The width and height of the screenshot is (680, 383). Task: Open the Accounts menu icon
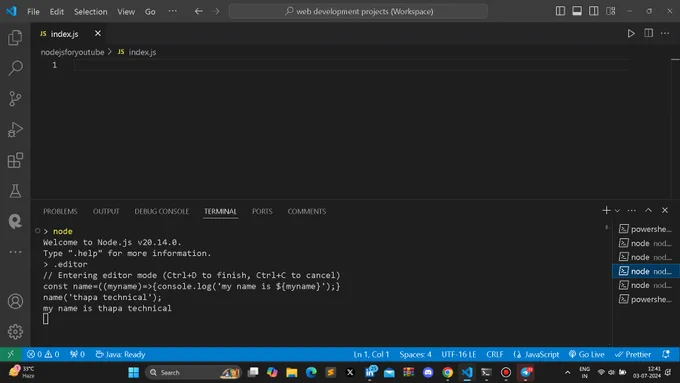pyautogui.click(x=15, y=301)
